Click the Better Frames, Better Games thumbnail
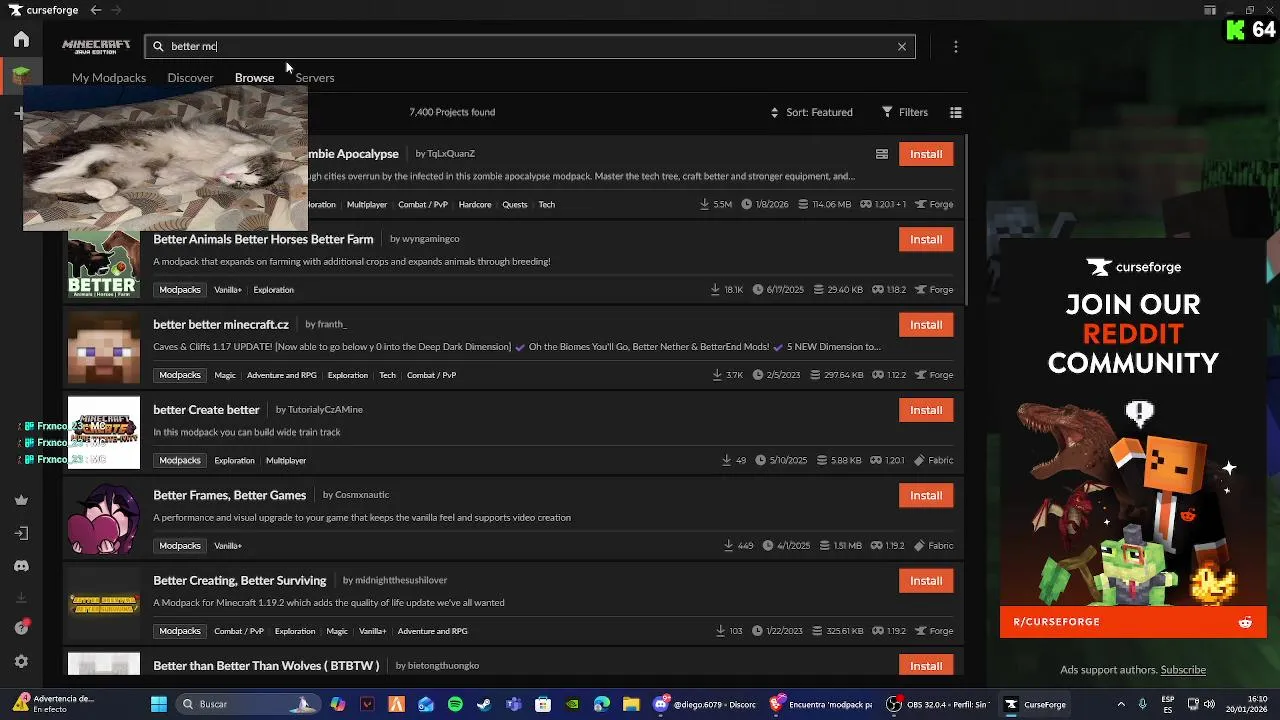1280x720 pixels. point(104,519)
